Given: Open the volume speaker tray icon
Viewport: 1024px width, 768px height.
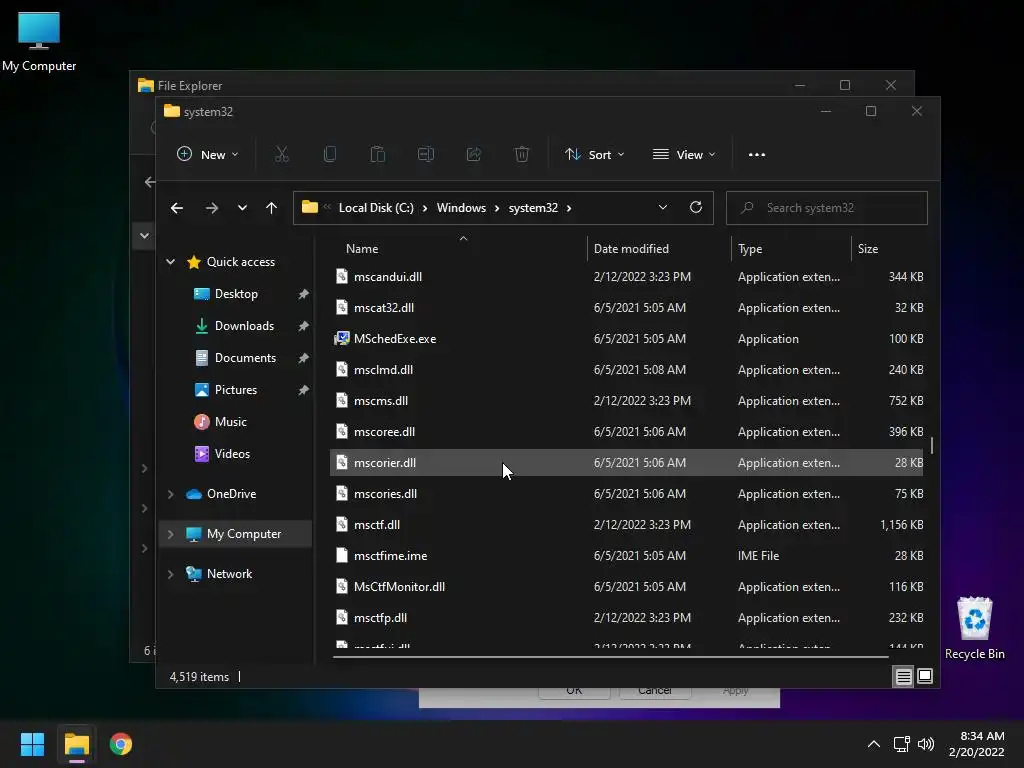Looking at the screenshot, I should pyautogui.click(x=925, y=744).
